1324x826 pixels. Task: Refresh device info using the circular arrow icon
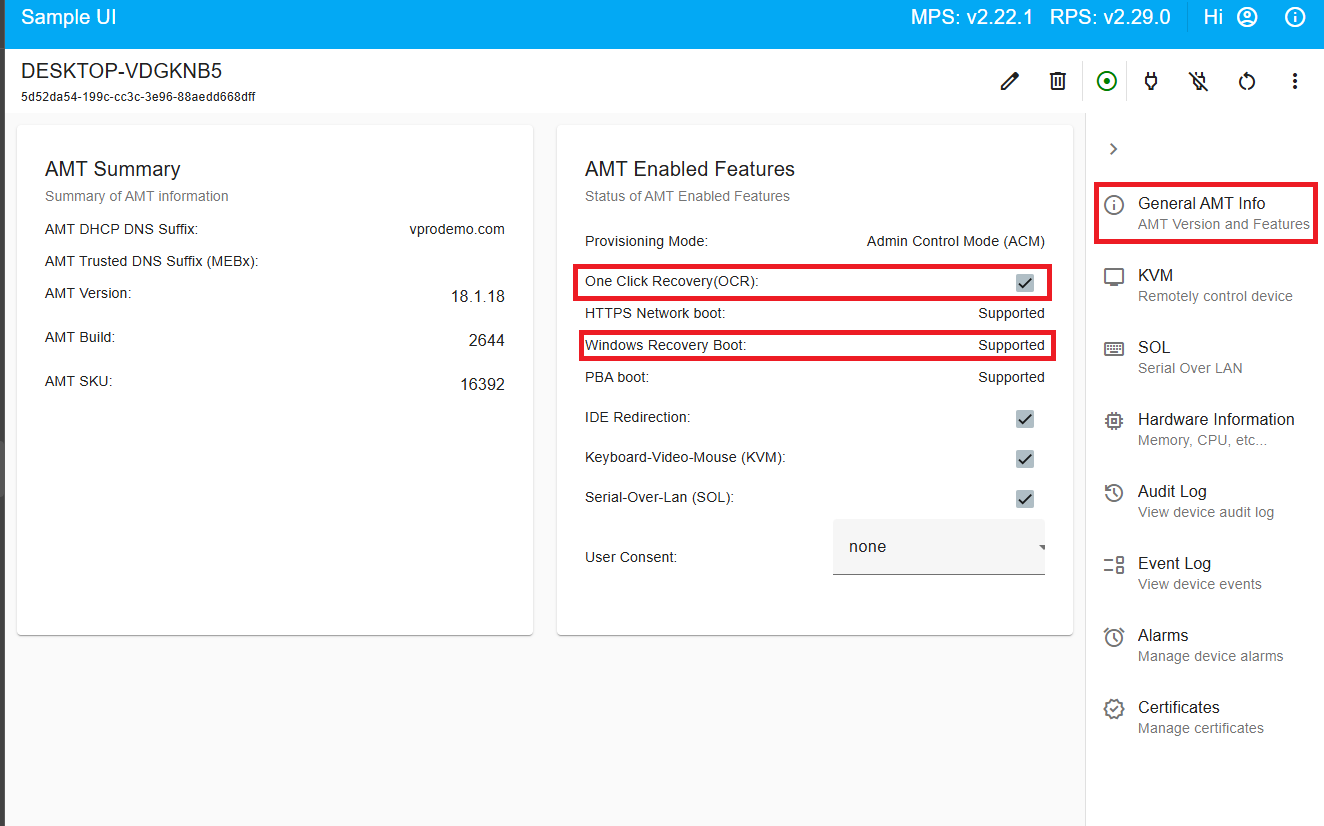[1246, 81]
